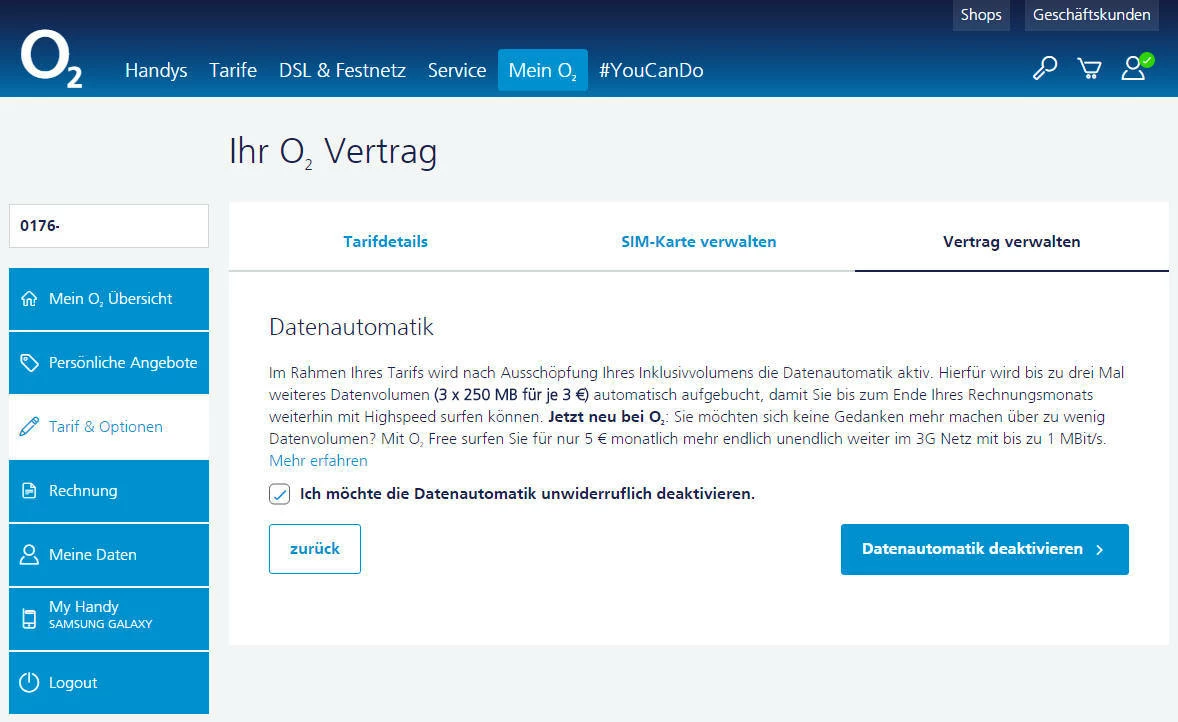Follow the Mehr erfahren link
Image resolution: width=1178 pixels, height=722 pixels.
tap(319, 461)
